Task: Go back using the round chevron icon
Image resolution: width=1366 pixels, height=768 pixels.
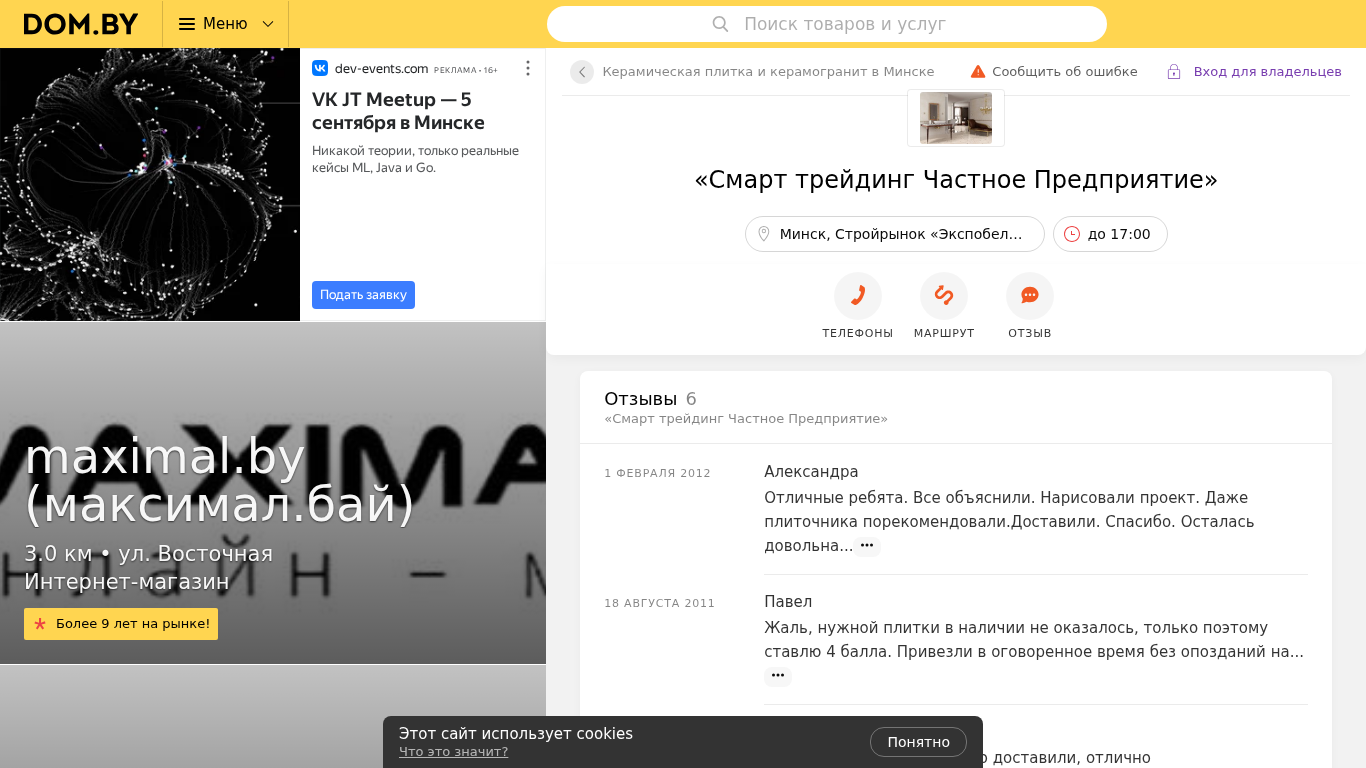Action: 582,72
